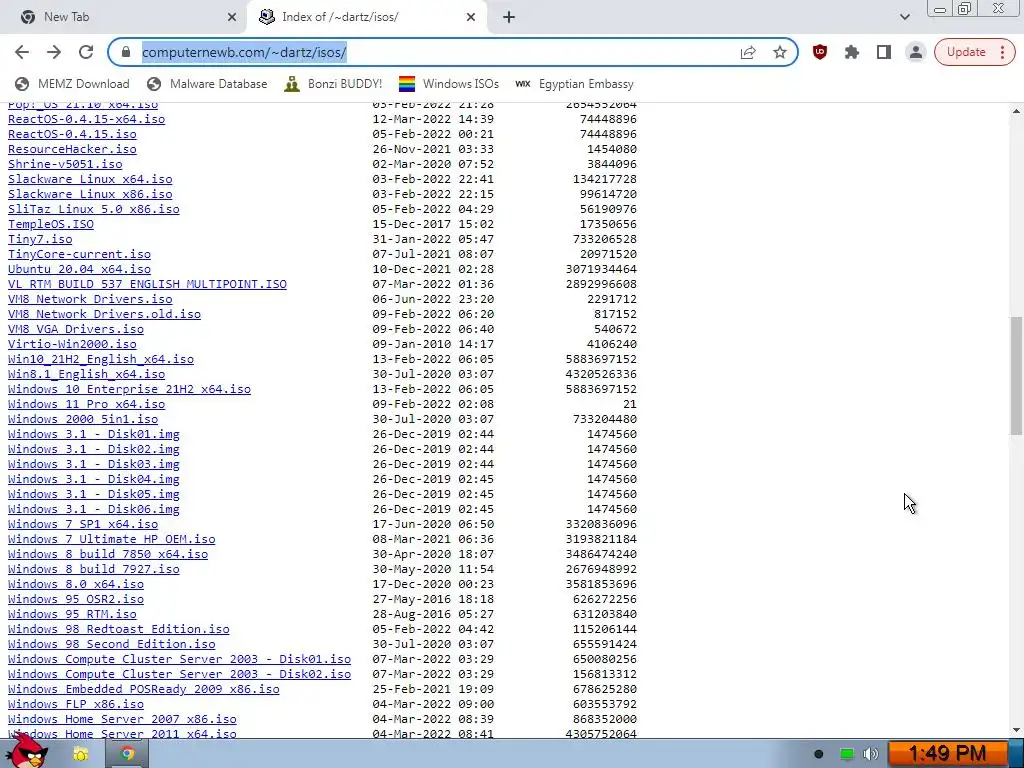Click the Ubuntu_20.04_x64.iso link
The image size is (1024, 768).
[x=79, y=269]
